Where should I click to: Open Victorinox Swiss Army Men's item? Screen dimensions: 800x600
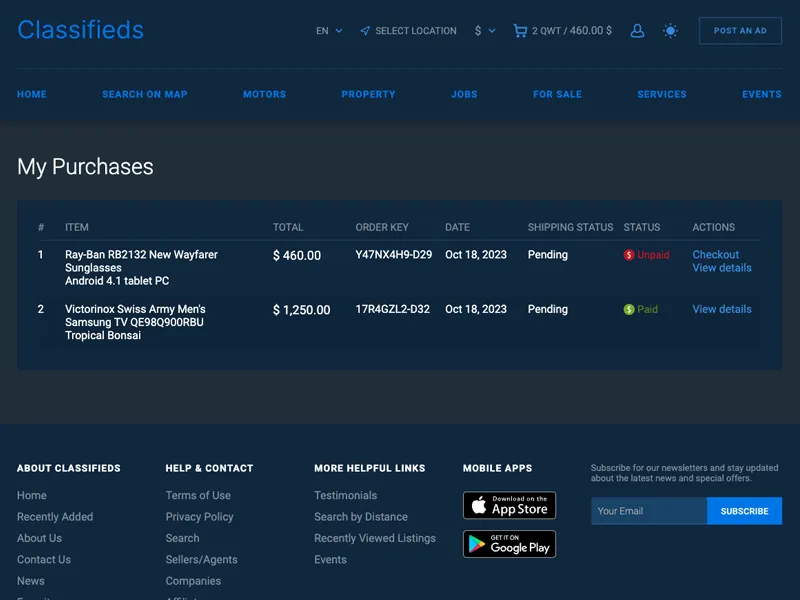click(135, 309)
